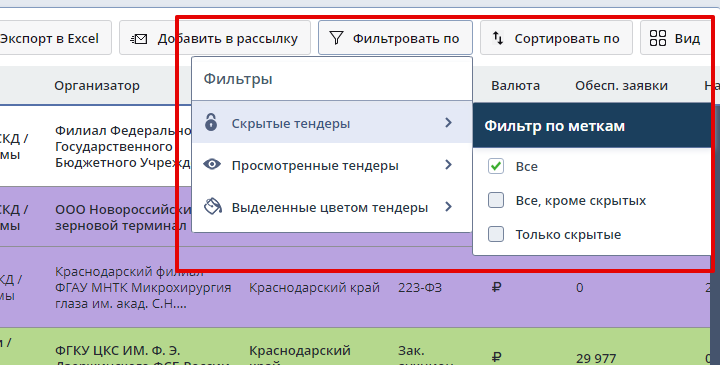Image resolution: width=720 pixels, height=365 pixels.
Task: Click the 'Обесп. заявки' column header
Action: click(621, 85)
